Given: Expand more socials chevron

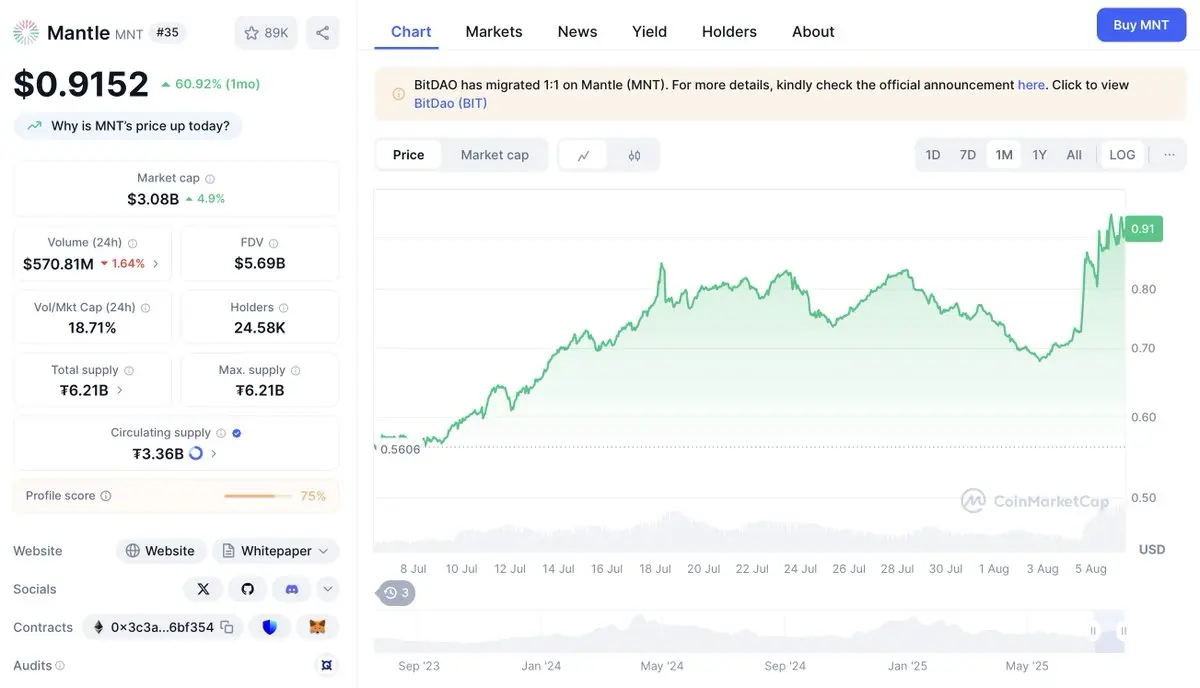Looking at the screenshot, I should [327, 589].
